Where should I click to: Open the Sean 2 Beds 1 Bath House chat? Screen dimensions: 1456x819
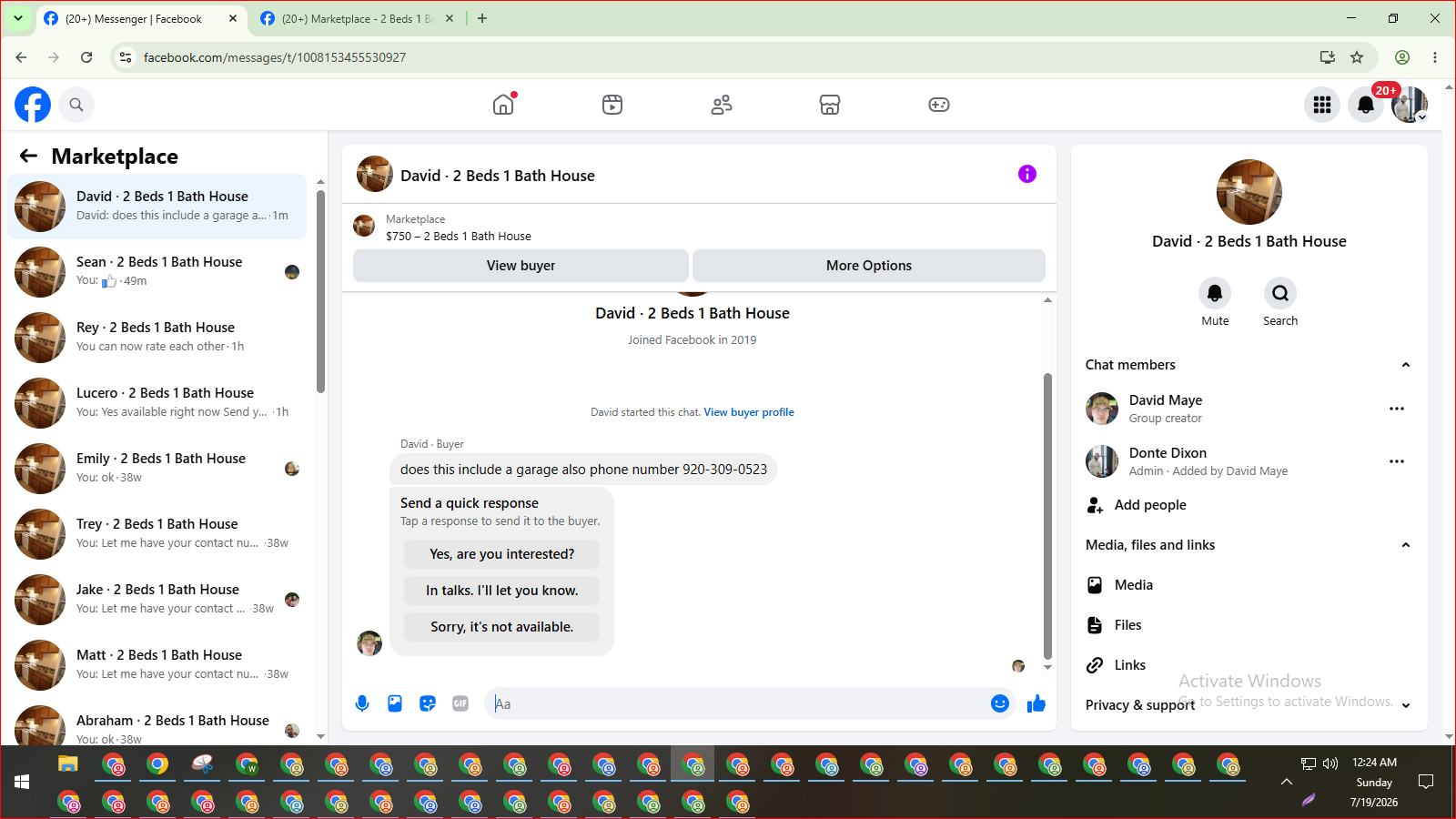157,272
